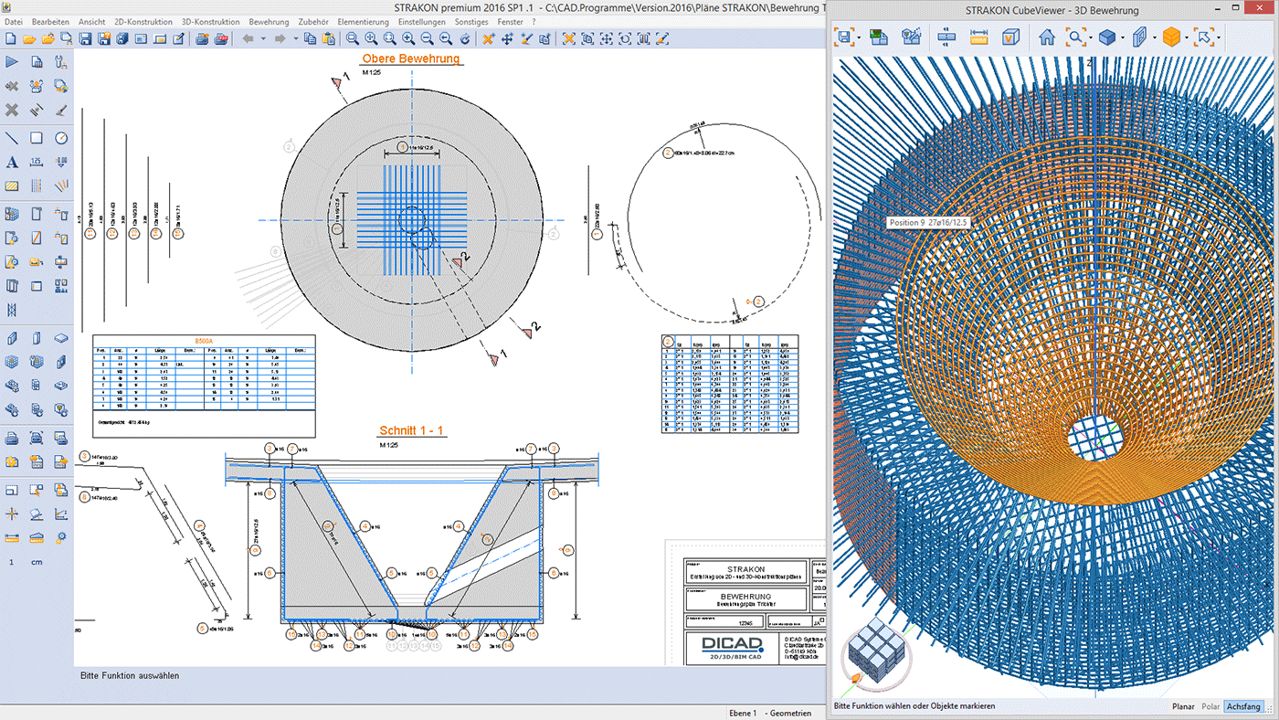Open dropdown arrow beside orange cube icon
Image resolution: width=1279 pixels, height=720 pixels.
[1187, 38]
